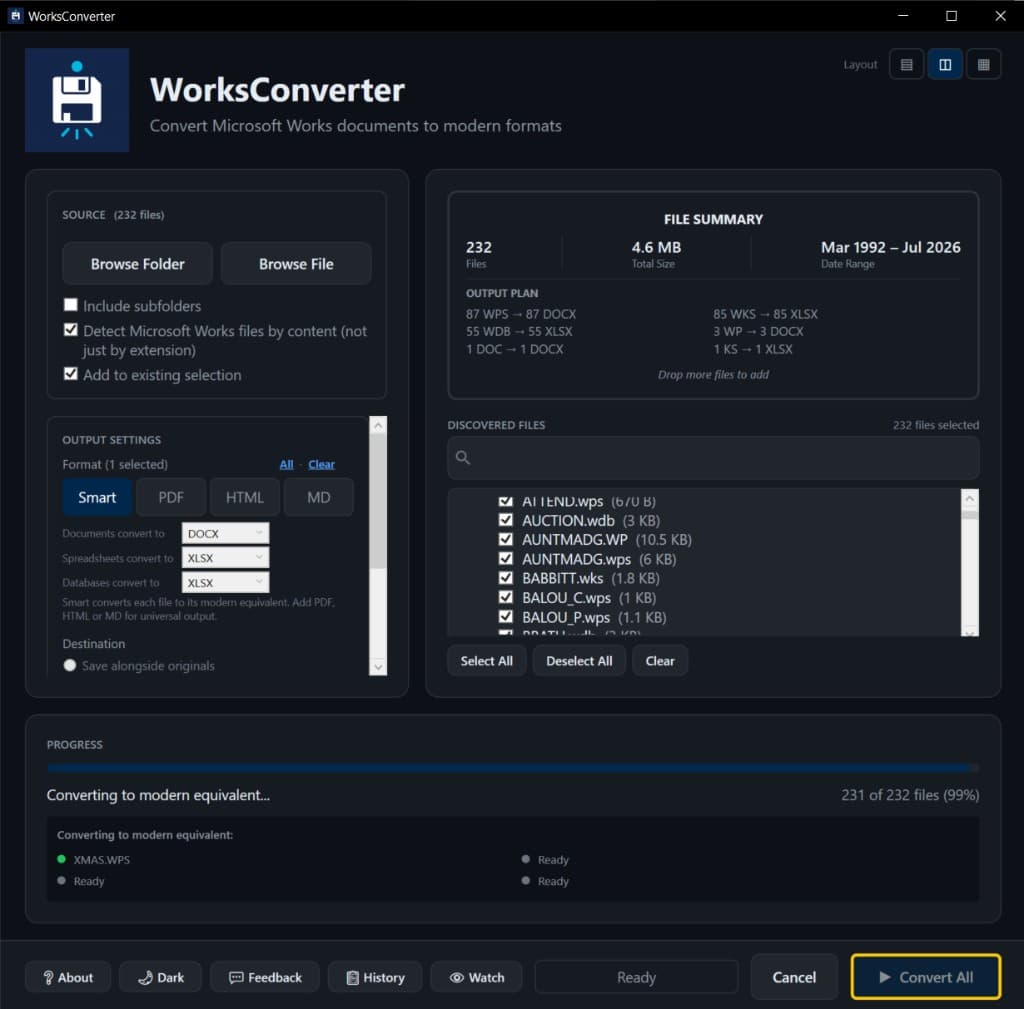
Task: Select Save alongside originals option
Action: (70, 665)
